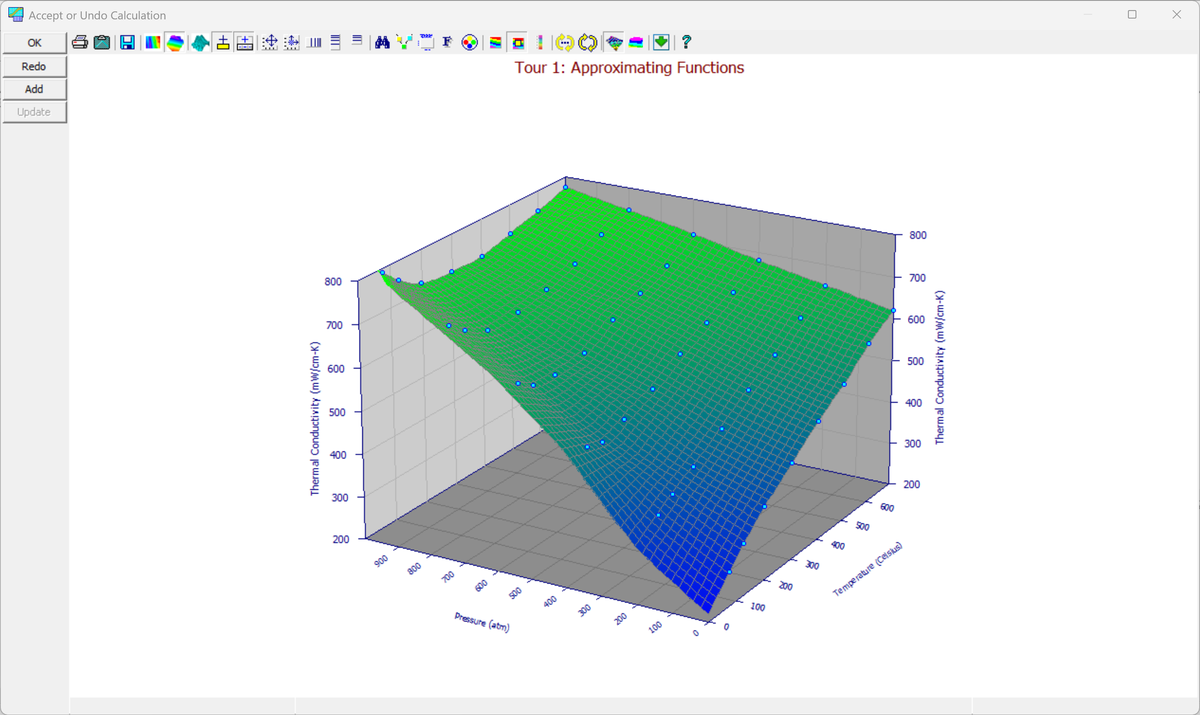Toggle the rainbow-filled hexagon shaded plot icon
Viewport: 1200px width, 715px height.
(175, 42)
